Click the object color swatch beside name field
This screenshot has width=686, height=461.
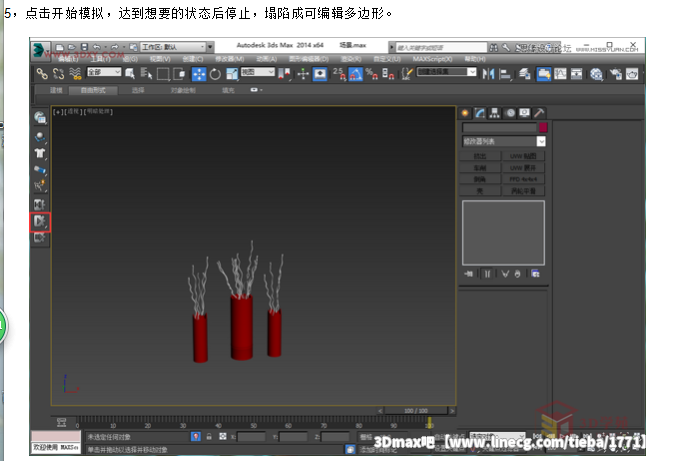coord(544,128)
